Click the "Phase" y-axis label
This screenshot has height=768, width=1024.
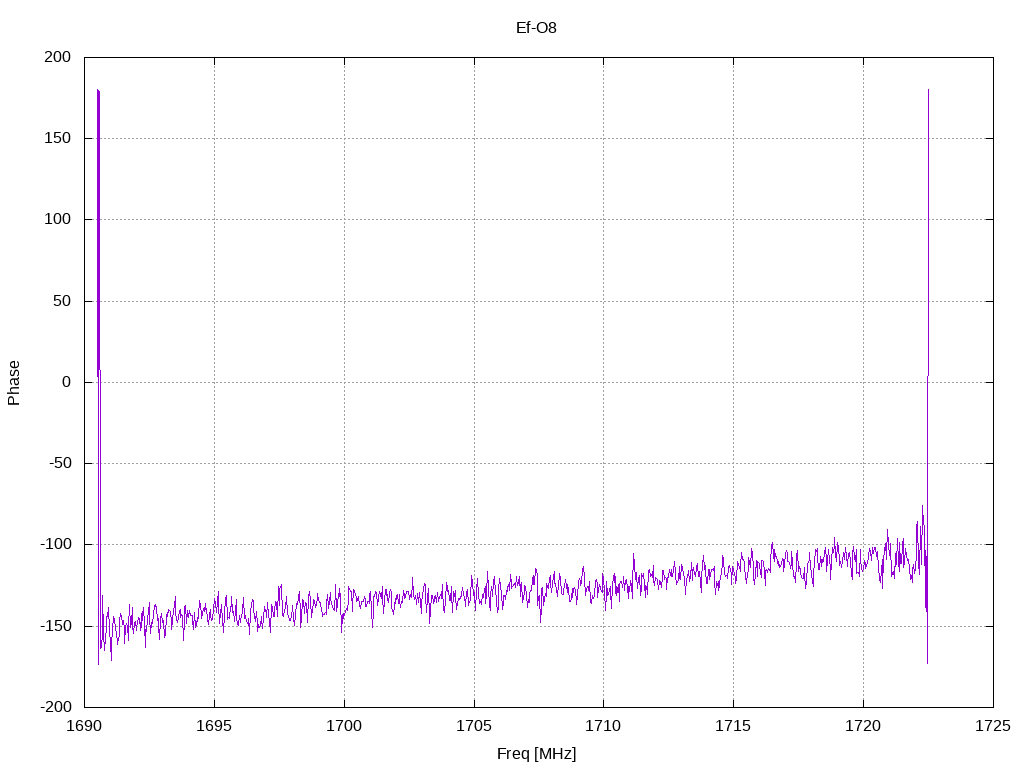[x=14, y=383]
